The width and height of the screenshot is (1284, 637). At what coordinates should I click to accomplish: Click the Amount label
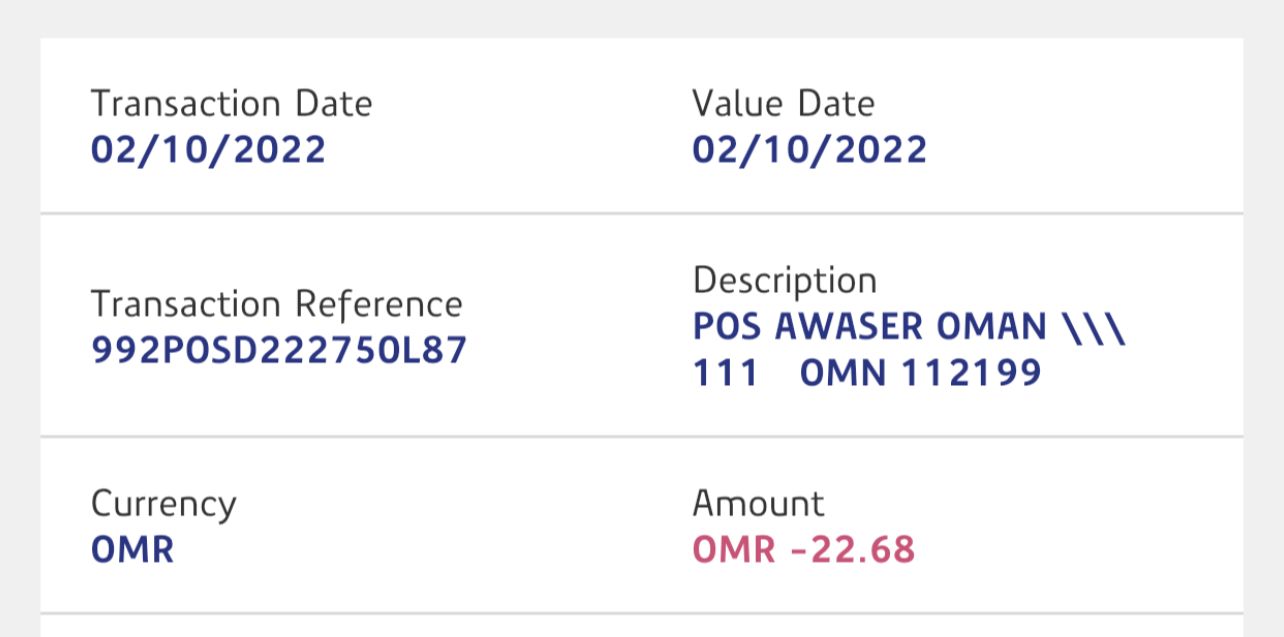click(758, 503)
